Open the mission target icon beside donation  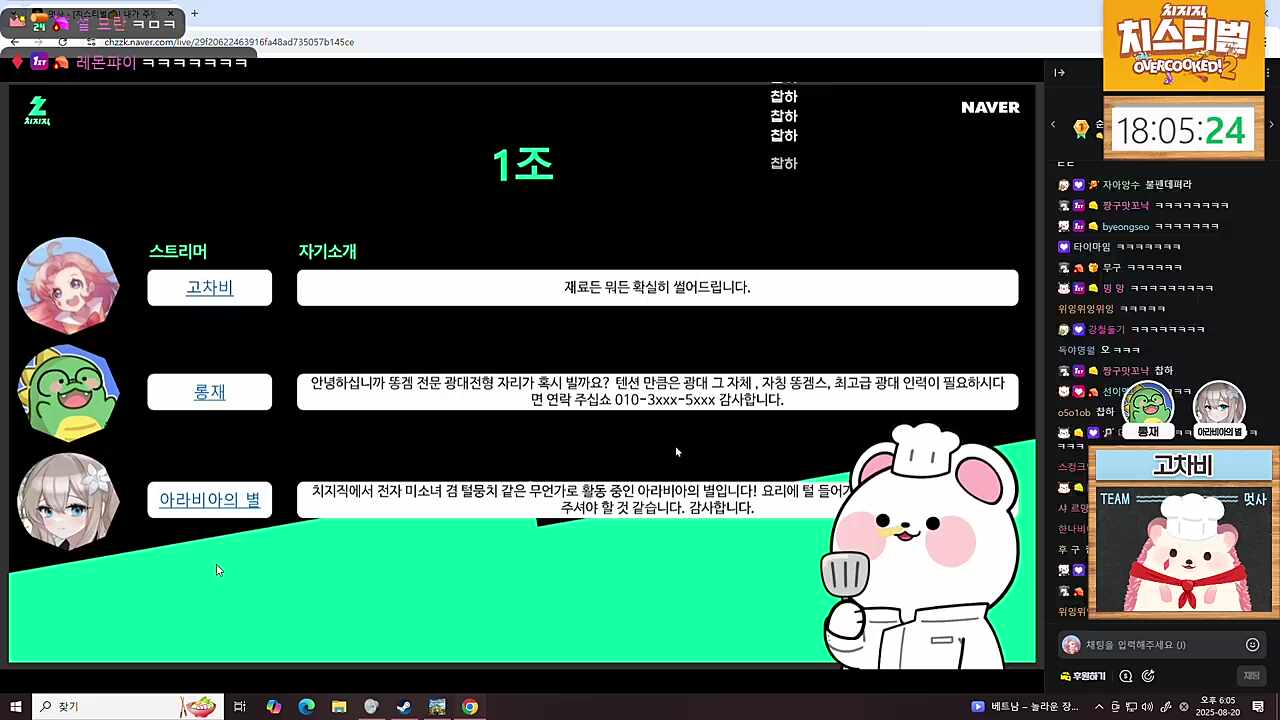tap(1148, 676)
